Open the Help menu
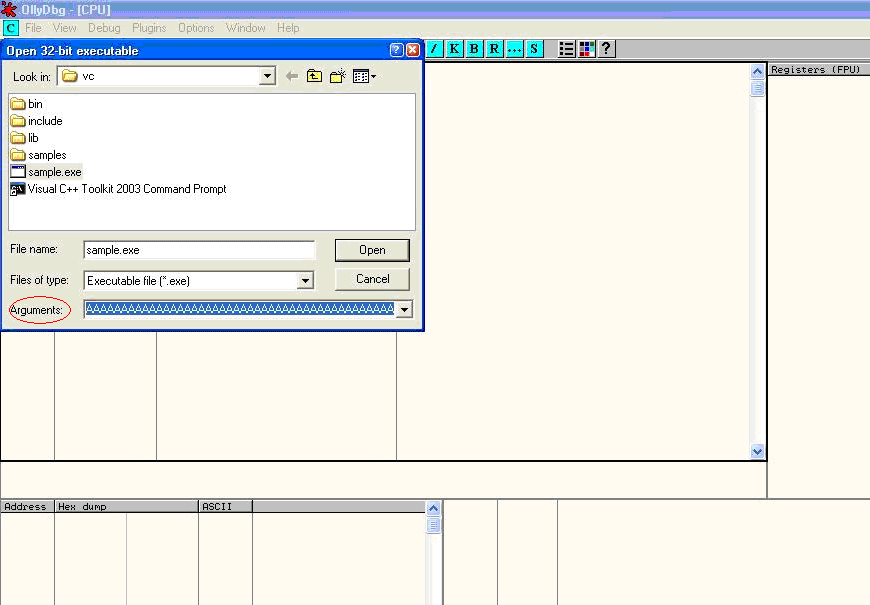Viewport: 870px width, 605px height. 288,28
